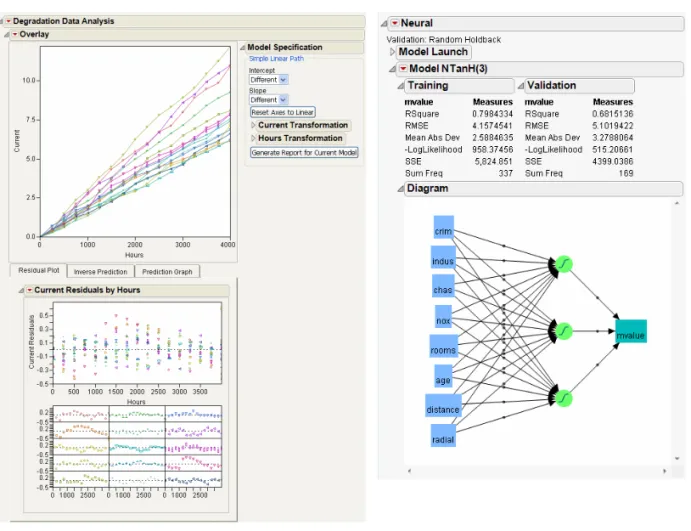691x531 pixels.
Task: Collapse the Validation measures table
Action: click(520, 86)
